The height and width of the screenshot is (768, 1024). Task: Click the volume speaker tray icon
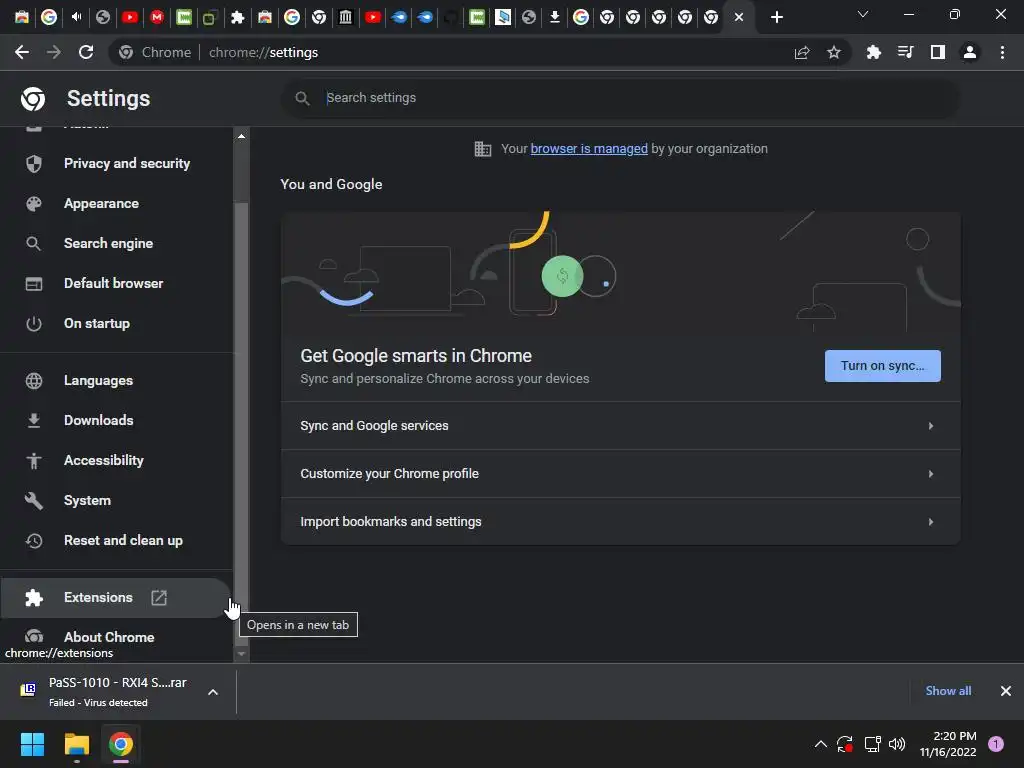(x=897, y=744)
